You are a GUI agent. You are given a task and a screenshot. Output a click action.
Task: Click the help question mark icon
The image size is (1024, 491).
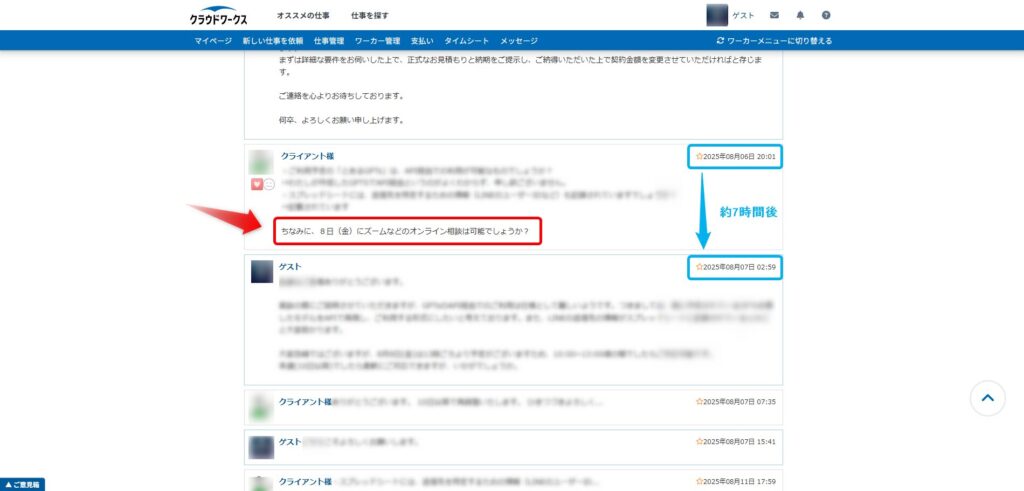(826, 15)
